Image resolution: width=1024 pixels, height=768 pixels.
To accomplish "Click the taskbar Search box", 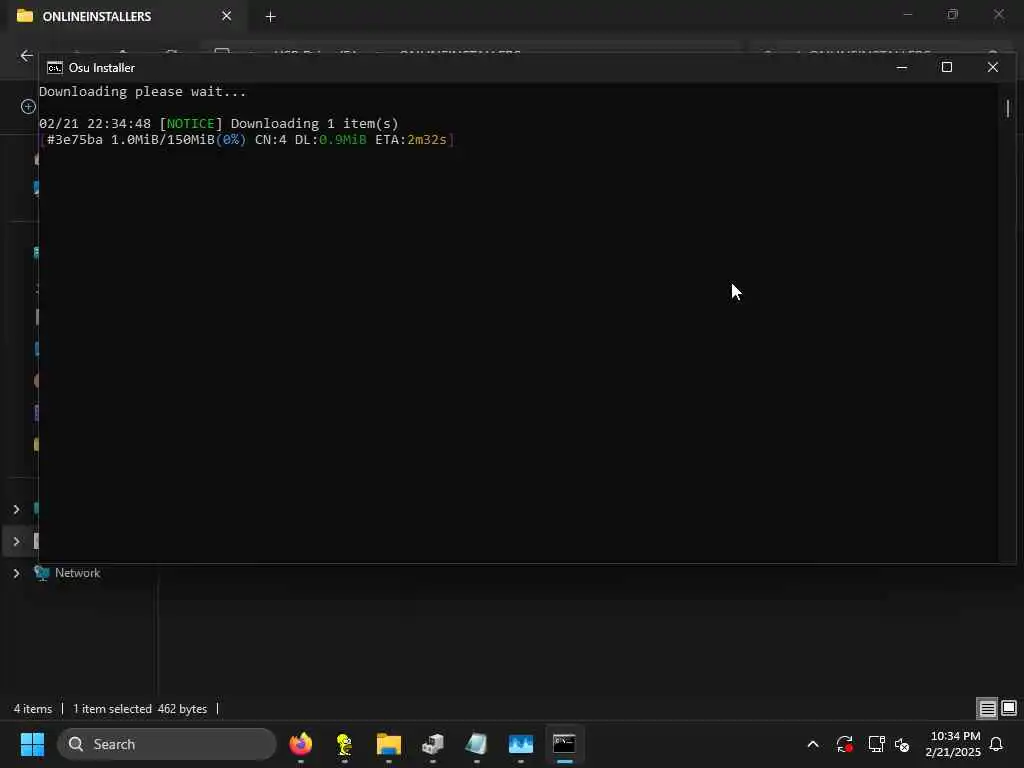I will 167,744.
